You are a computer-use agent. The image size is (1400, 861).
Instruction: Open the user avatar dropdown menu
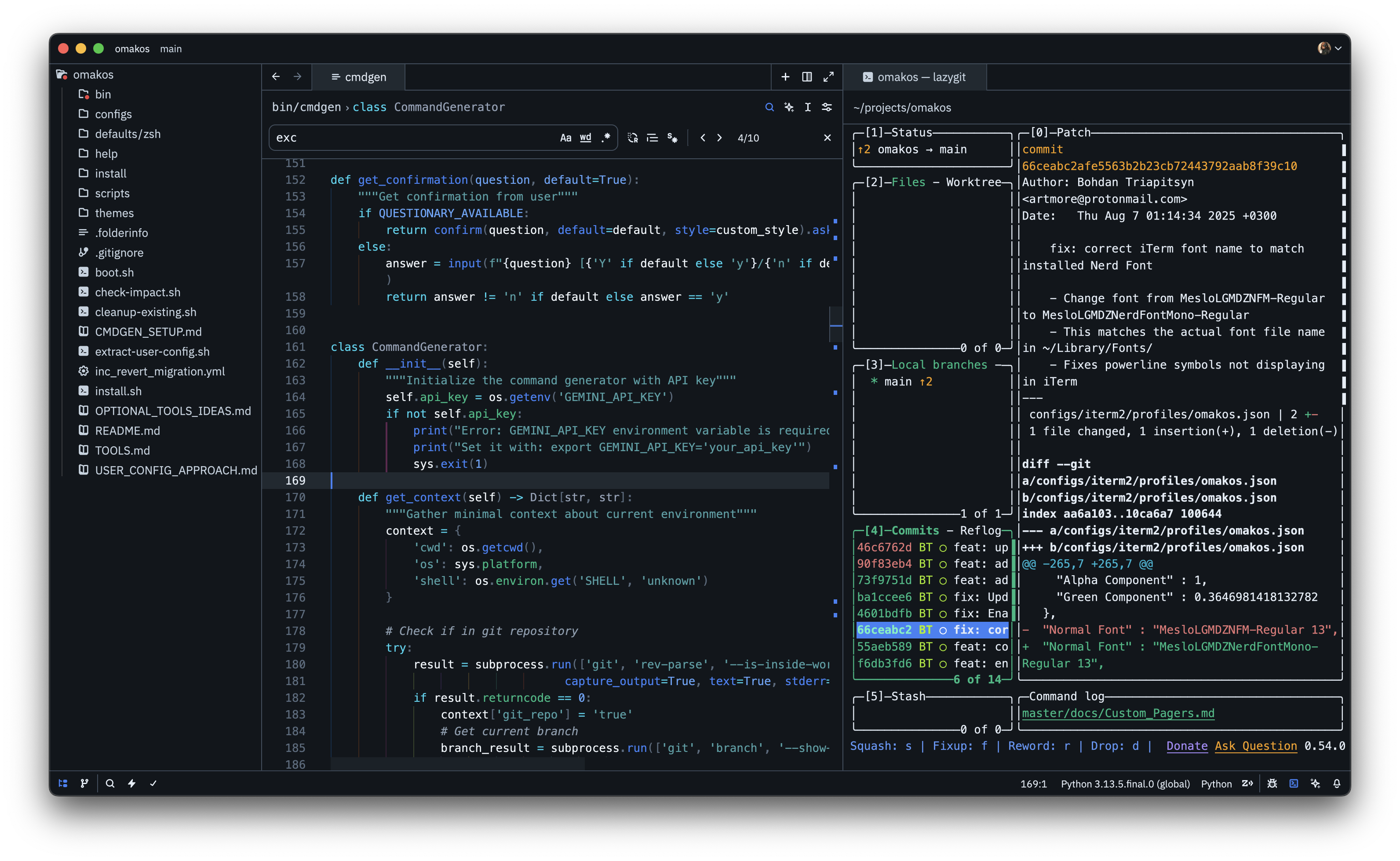point(1330,48)
